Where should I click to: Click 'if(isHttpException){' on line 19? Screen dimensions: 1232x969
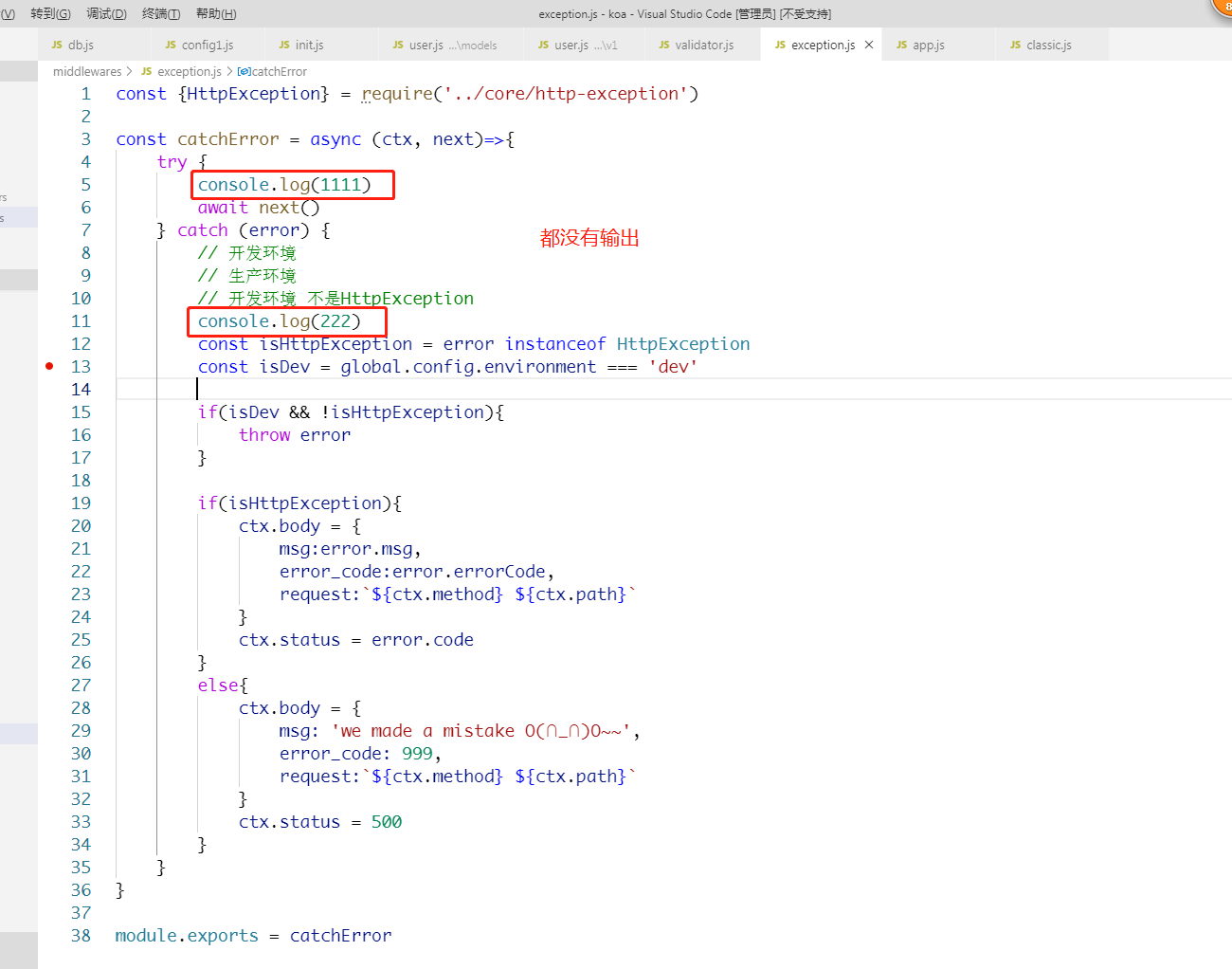pos(299,503)
